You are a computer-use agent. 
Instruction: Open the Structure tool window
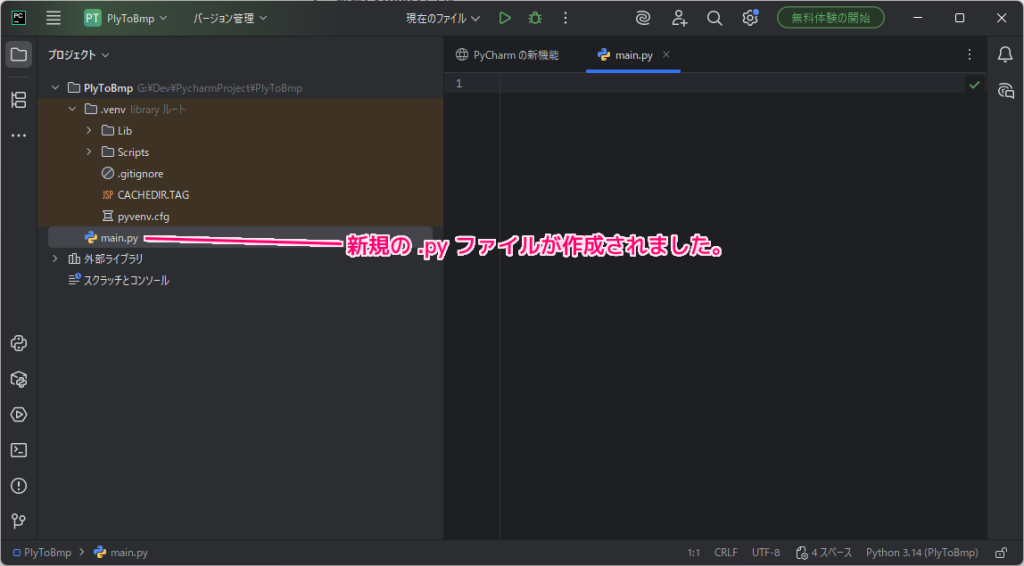(x=19, y=100)
